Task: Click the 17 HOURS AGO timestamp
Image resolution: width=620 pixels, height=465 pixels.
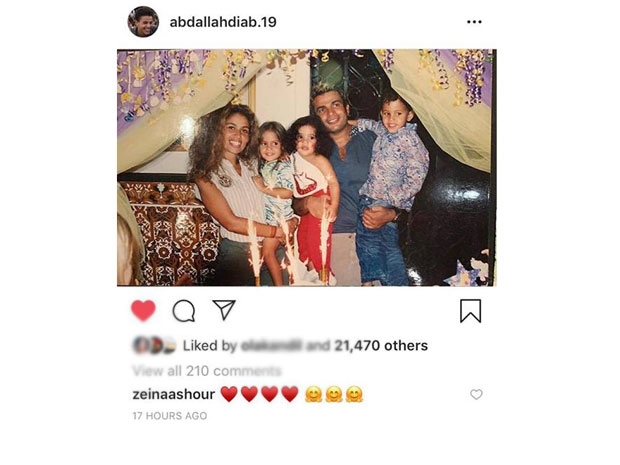Action: (x=170, y=416)
